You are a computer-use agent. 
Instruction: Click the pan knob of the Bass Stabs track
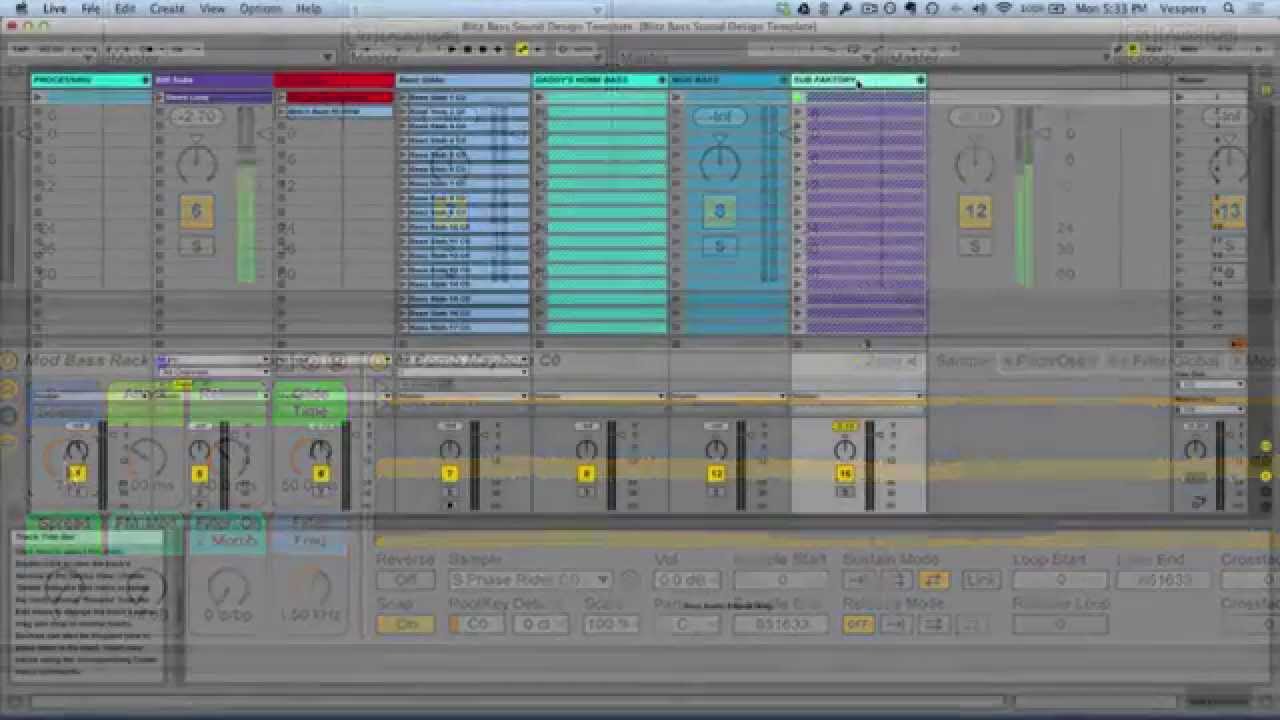[450, 450]
